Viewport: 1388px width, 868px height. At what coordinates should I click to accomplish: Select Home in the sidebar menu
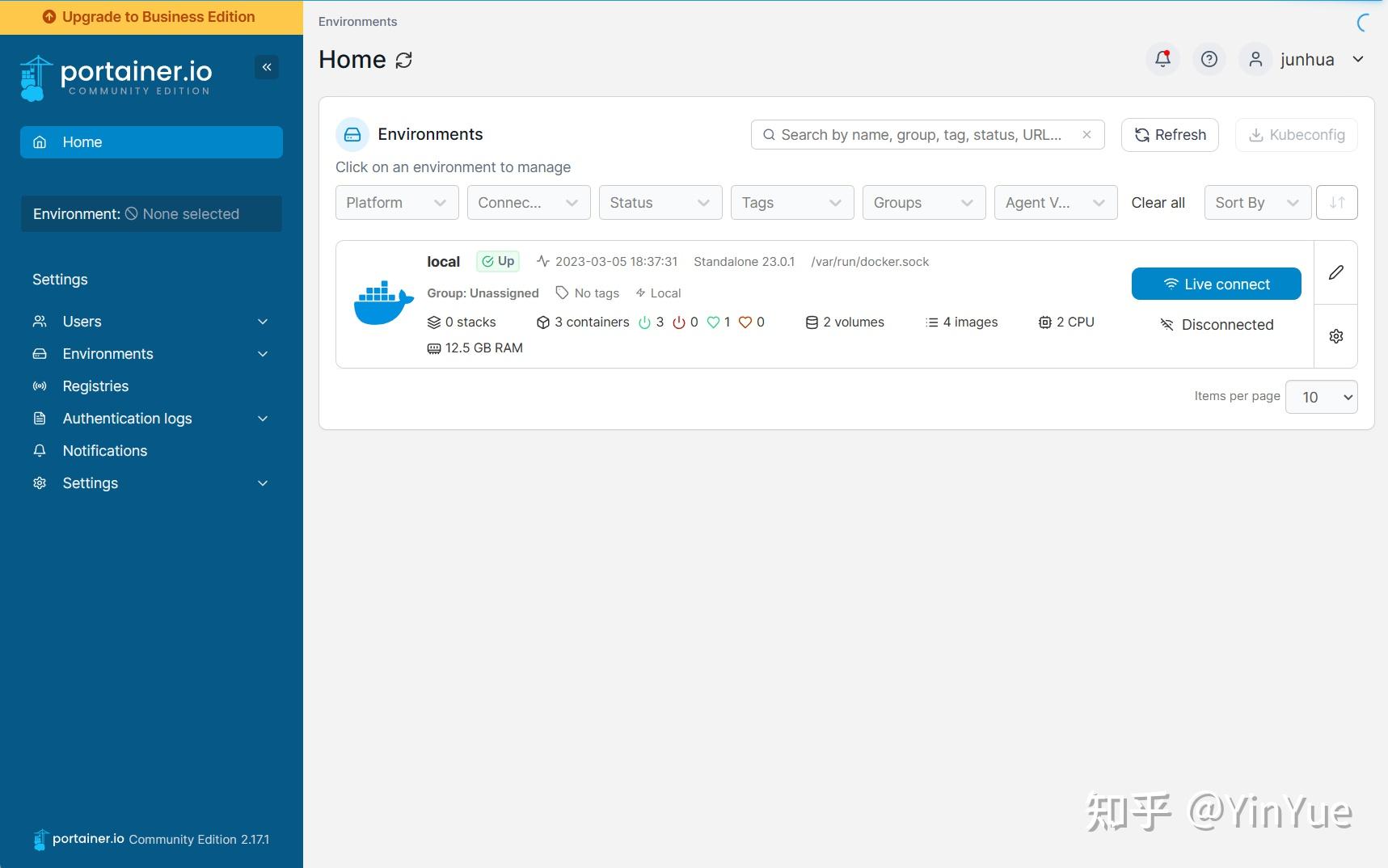click(82, 141)
